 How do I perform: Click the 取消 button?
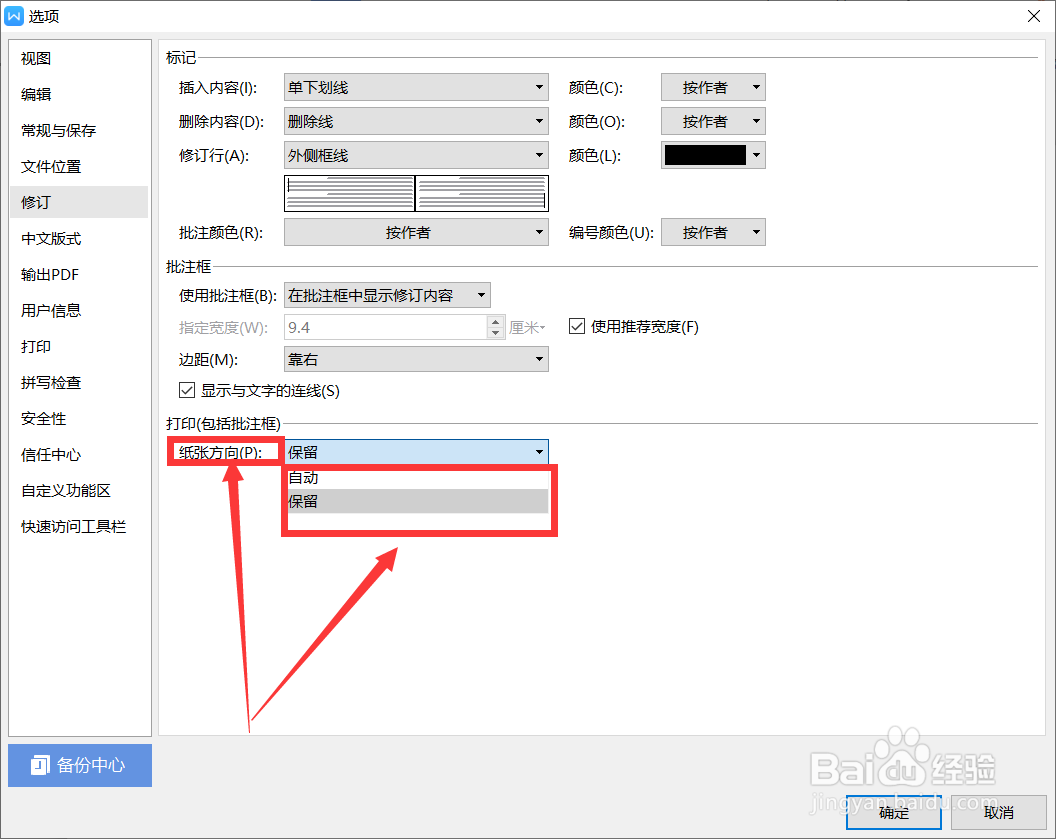pos(999,813)
